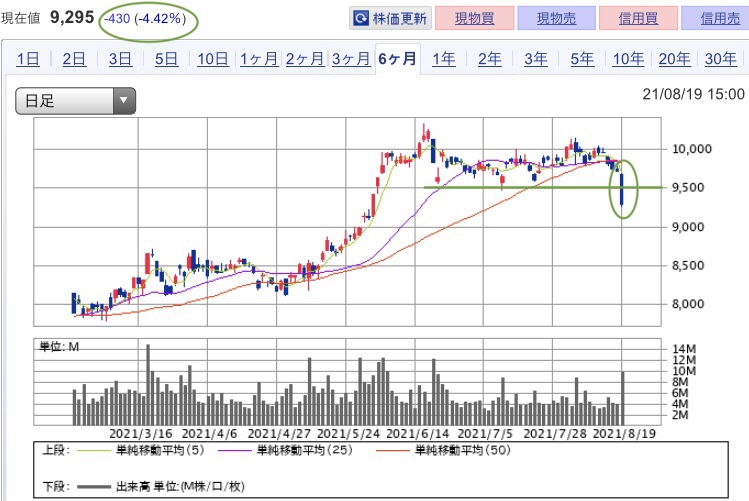Click the 10,000 price axis label

pyautogui.click(x=692, y=149)
